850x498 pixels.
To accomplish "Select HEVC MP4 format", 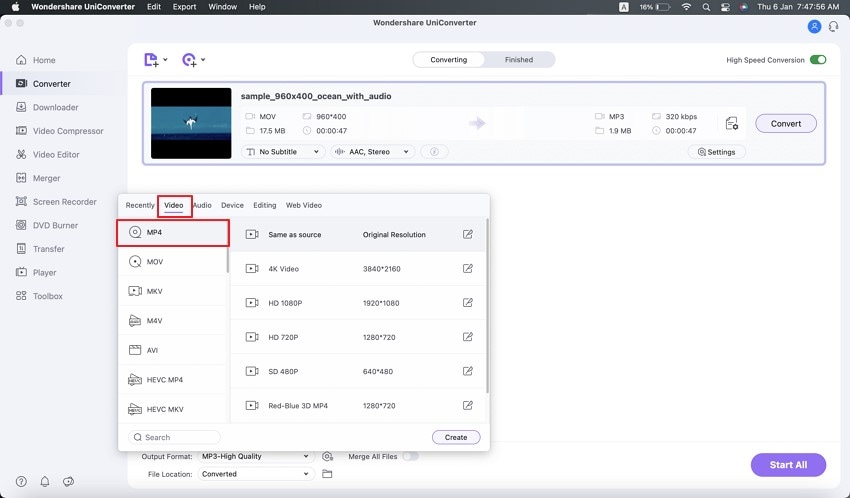I will (x=173, y=380).
